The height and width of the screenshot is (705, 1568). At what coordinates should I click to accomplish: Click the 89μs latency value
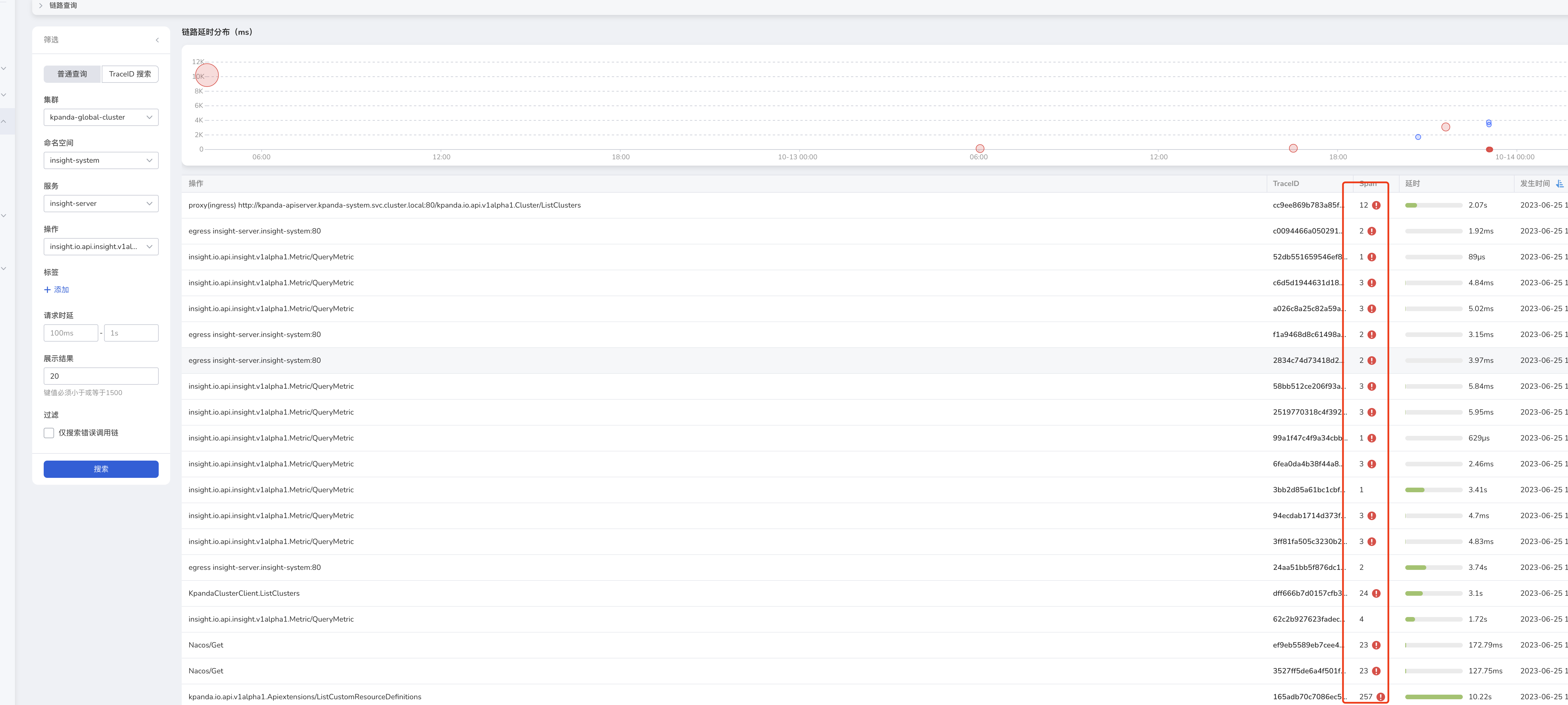(x=1477, y=257)
